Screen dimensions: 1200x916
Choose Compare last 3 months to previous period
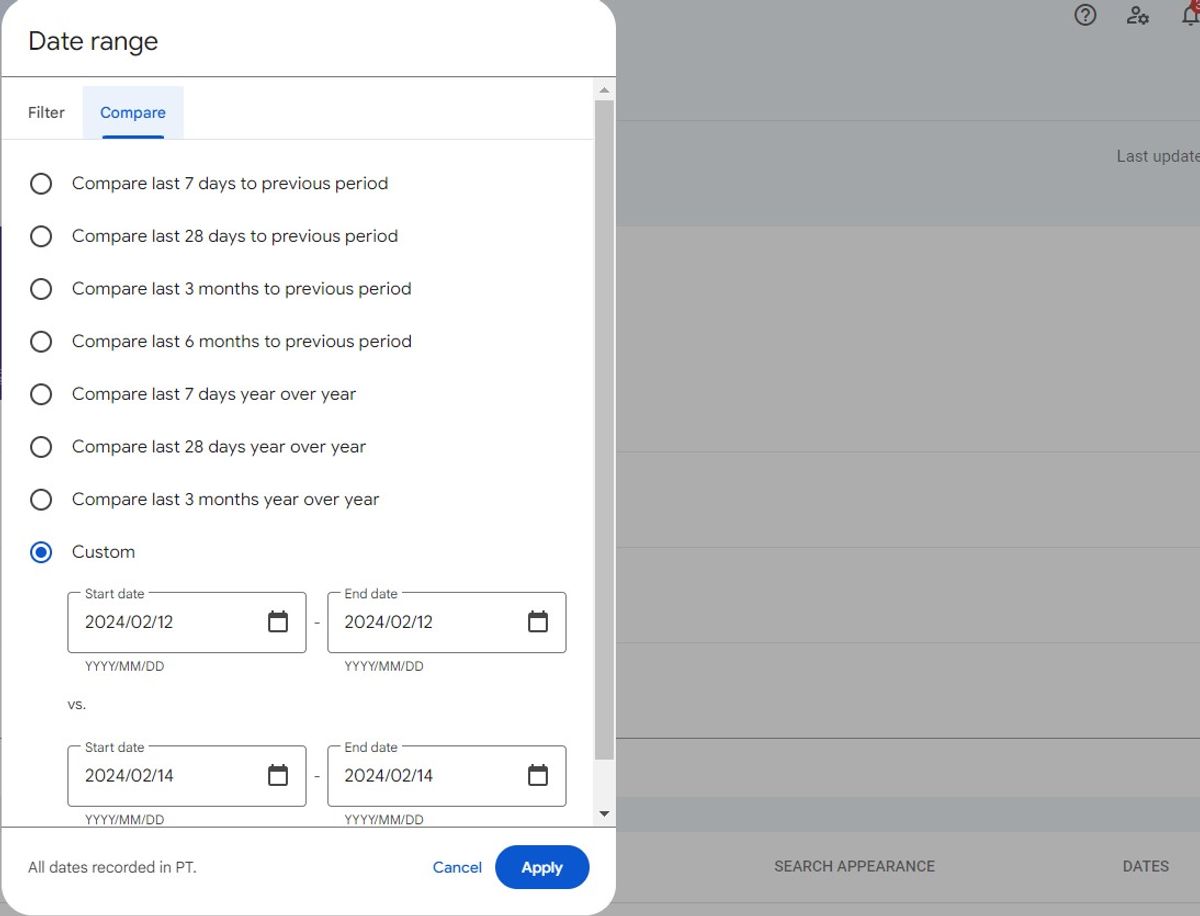[x=41, y=289]
